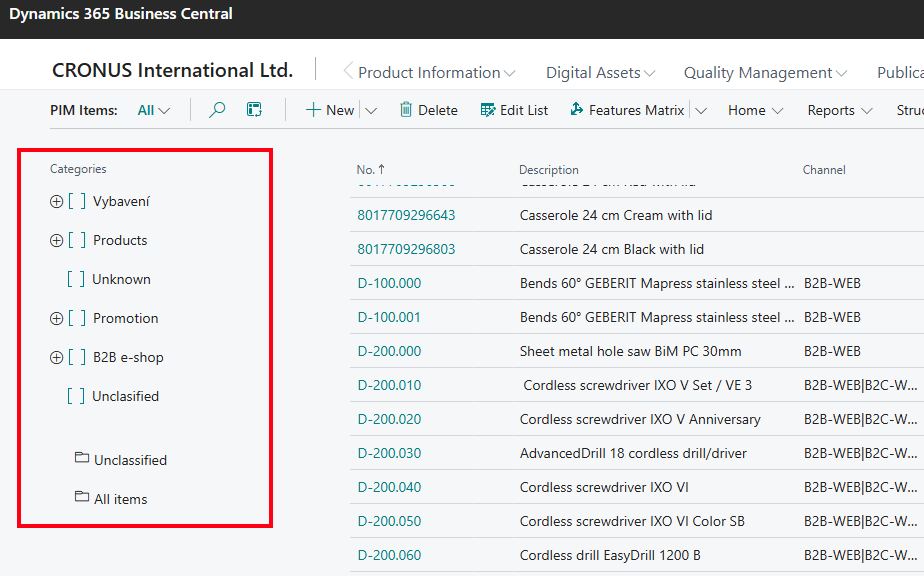
Task: Open item 8017709296643 link
Action: click(x=406, y=215)
